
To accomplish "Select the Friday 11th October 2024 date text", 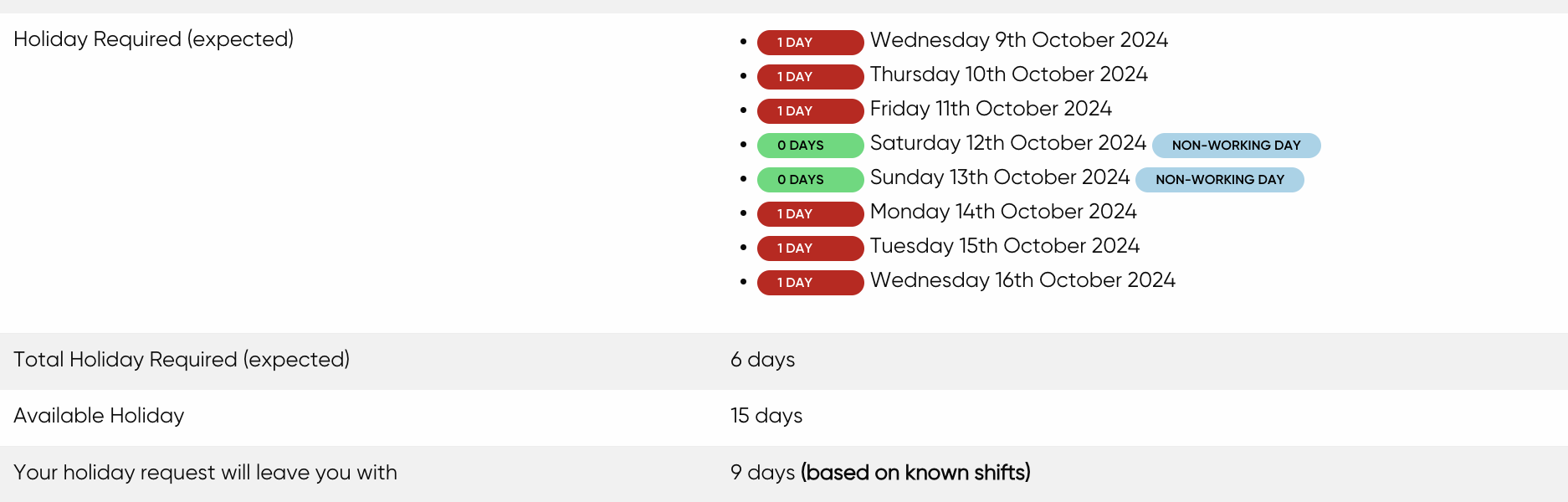I will 991,109.
